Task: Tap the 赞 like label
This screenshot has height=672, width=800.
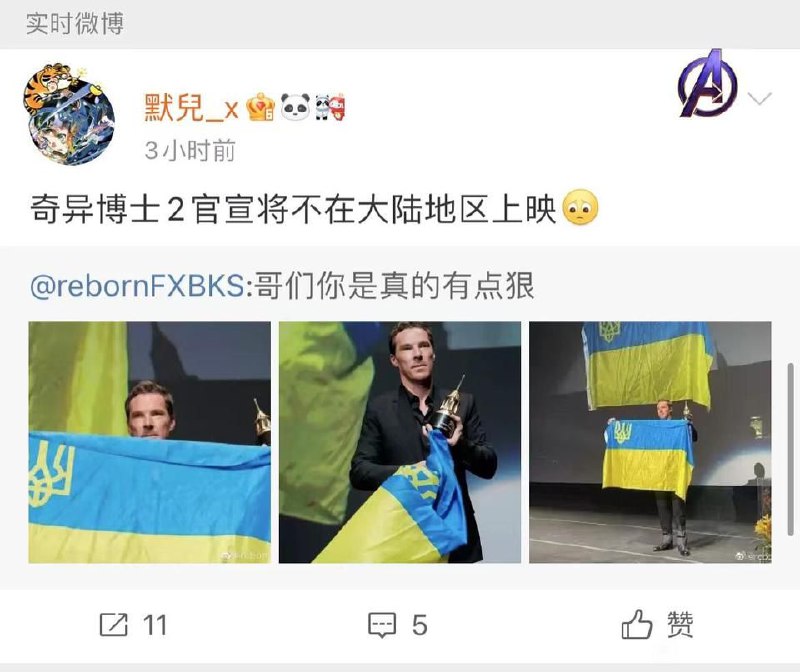Action: 680,625
